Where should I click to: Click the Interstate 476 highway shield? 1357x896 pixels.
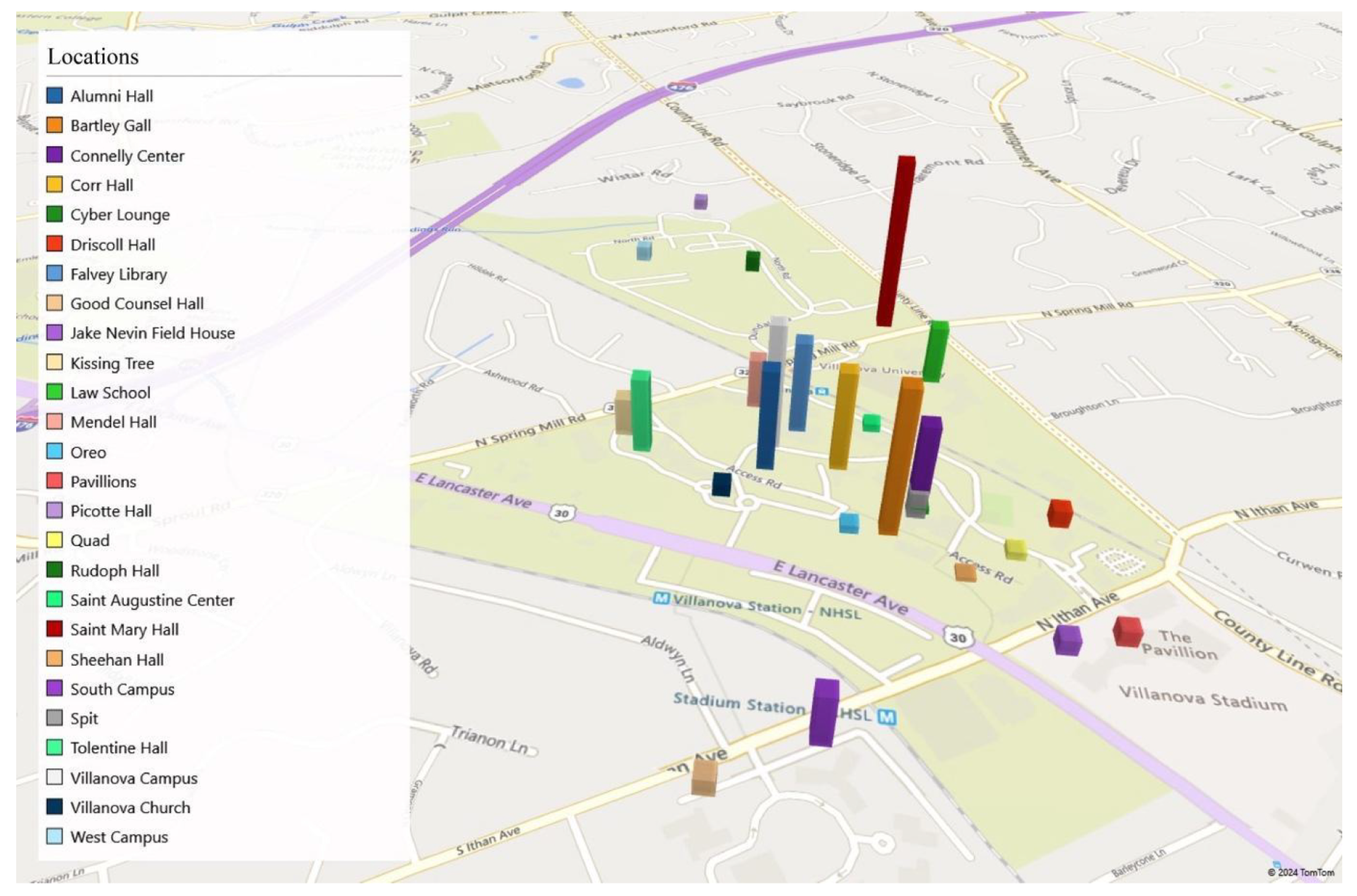point(682,88)
